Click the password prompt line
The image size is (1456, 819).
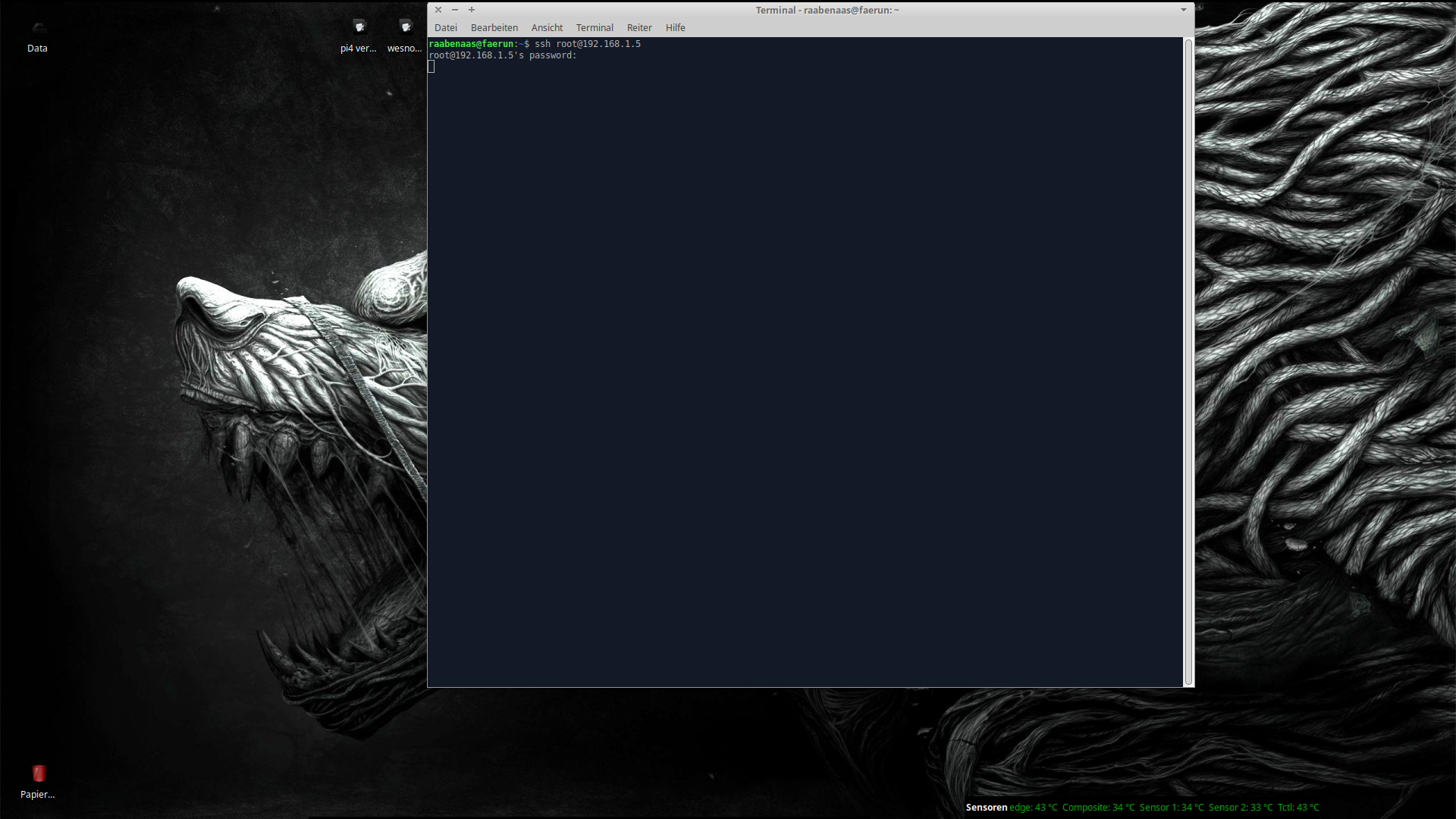pos(503,55)
